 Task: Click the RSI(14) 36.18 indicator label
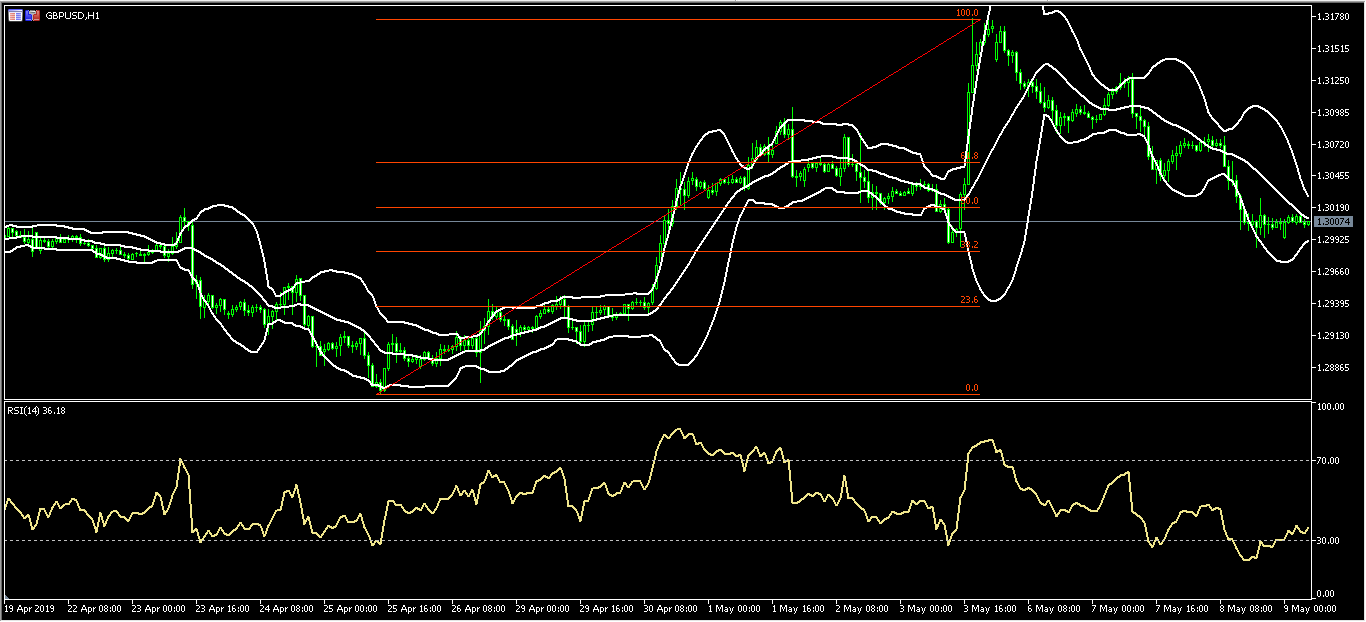pyautogui.click(x=36, y=410)
